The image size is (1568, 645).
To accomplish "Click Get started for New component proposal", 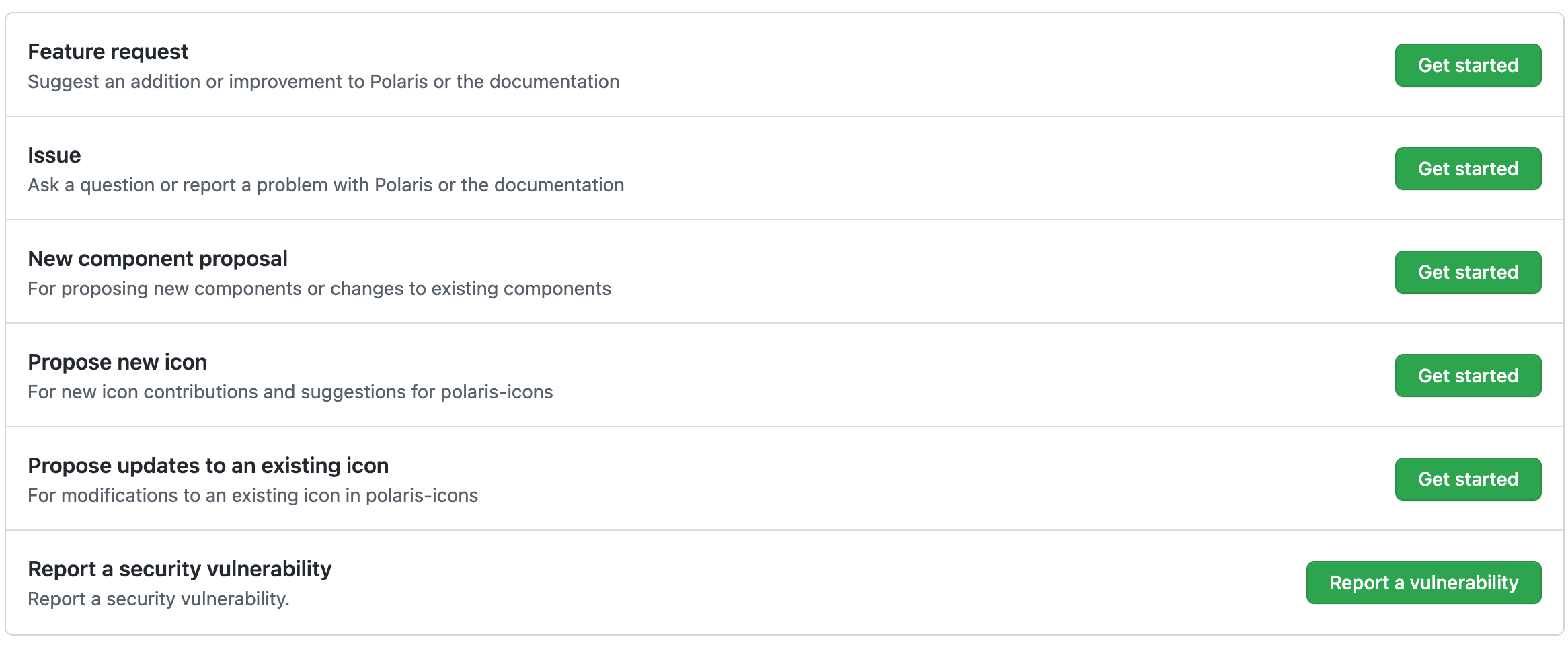I will [1468, 272].
